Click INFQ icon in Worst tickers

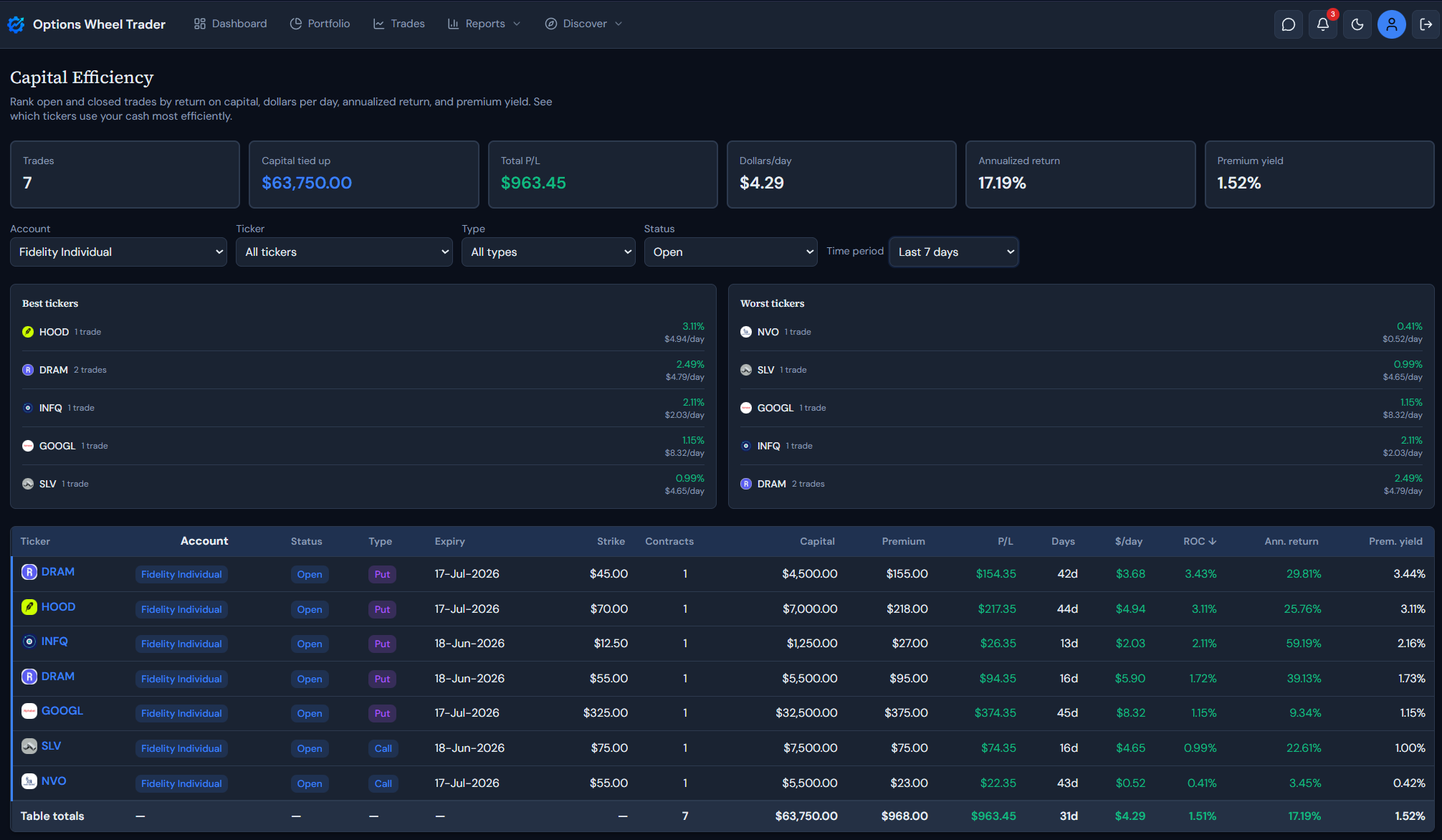746,446
